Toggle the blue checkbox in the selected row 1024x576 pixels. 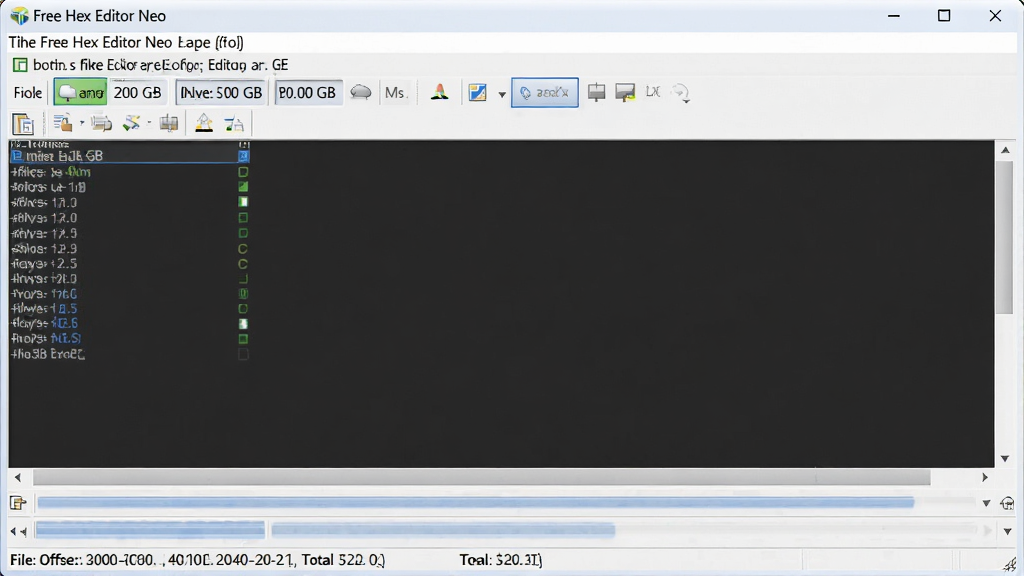(243, 156)
